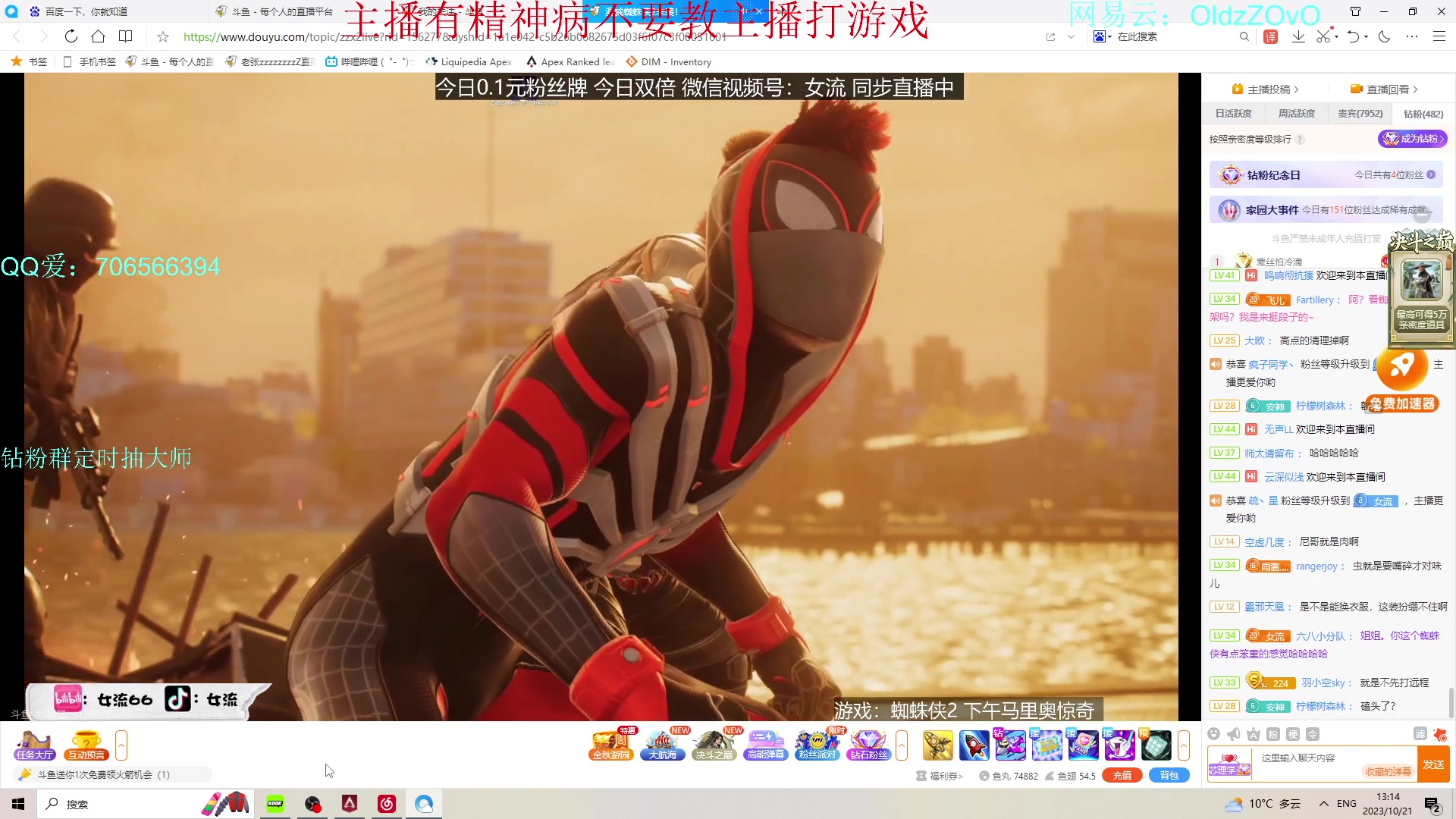Open 收藏的弹幕 saved danmaku button

[1389, 772]
